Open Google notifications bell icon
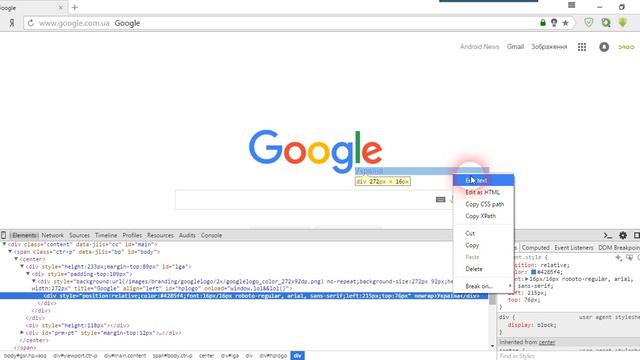Image resolution: width=640 pixels, height=360 pixels. 604,47
